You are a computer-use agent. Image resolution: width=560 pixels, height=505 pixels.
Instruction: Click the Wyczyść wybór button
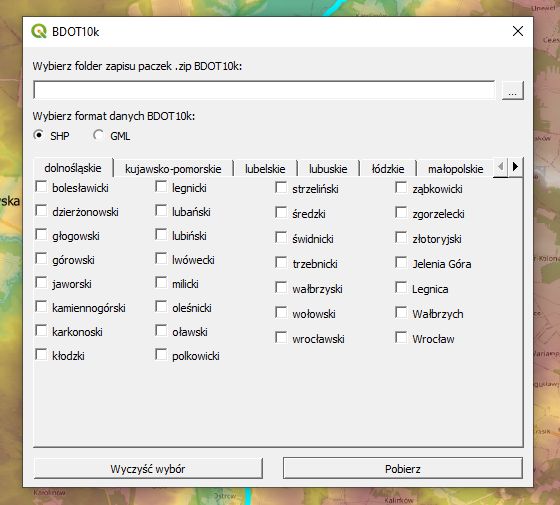click(x=148, y=469)
